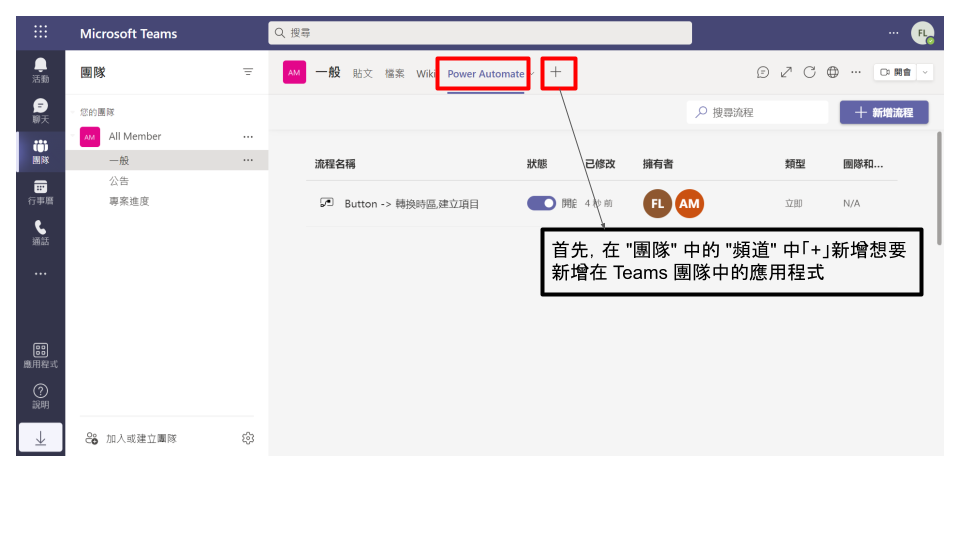Add a new tab with plus icon
Image resolution: width=960 pixels, height=540 pixels.
(555, 72)
